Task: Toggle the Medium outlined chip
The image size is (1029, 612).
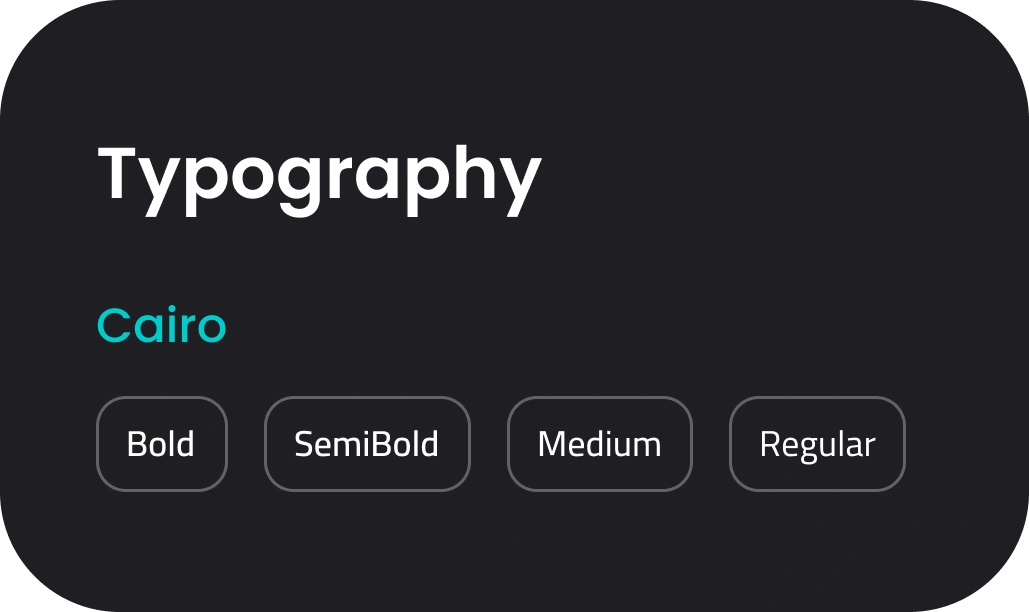Action: click(x=599, y=444)
